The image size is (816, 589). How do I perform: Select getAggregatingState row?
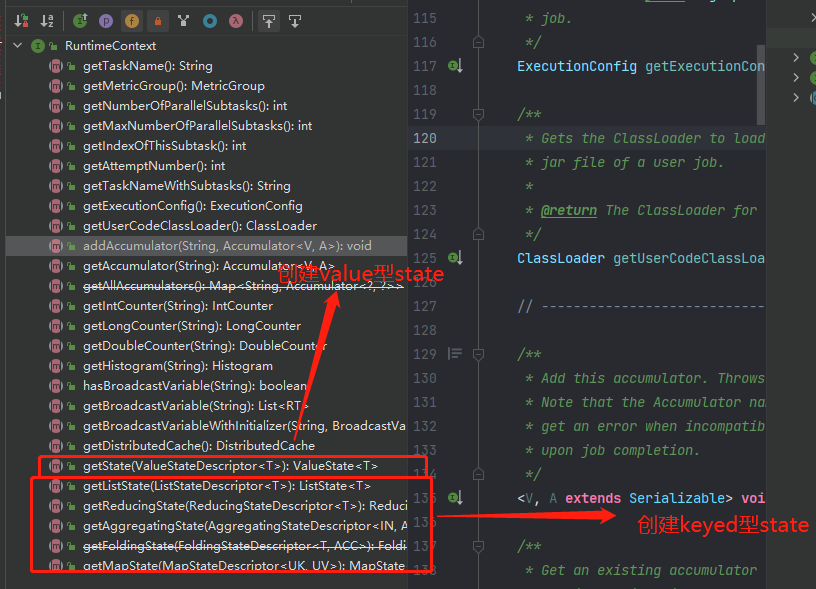[x=207, y=526]
